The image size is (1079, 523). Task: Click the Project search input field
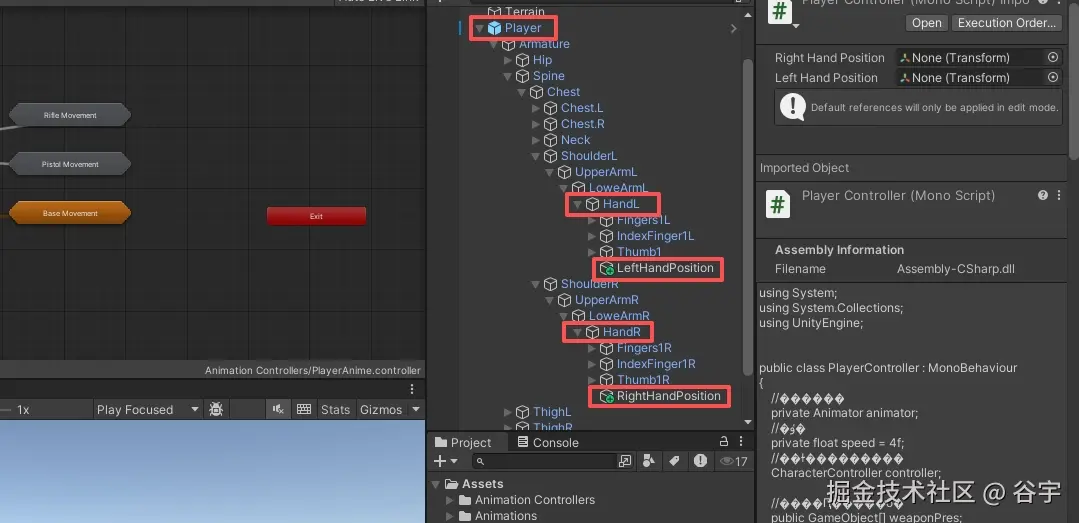[544, 461]
